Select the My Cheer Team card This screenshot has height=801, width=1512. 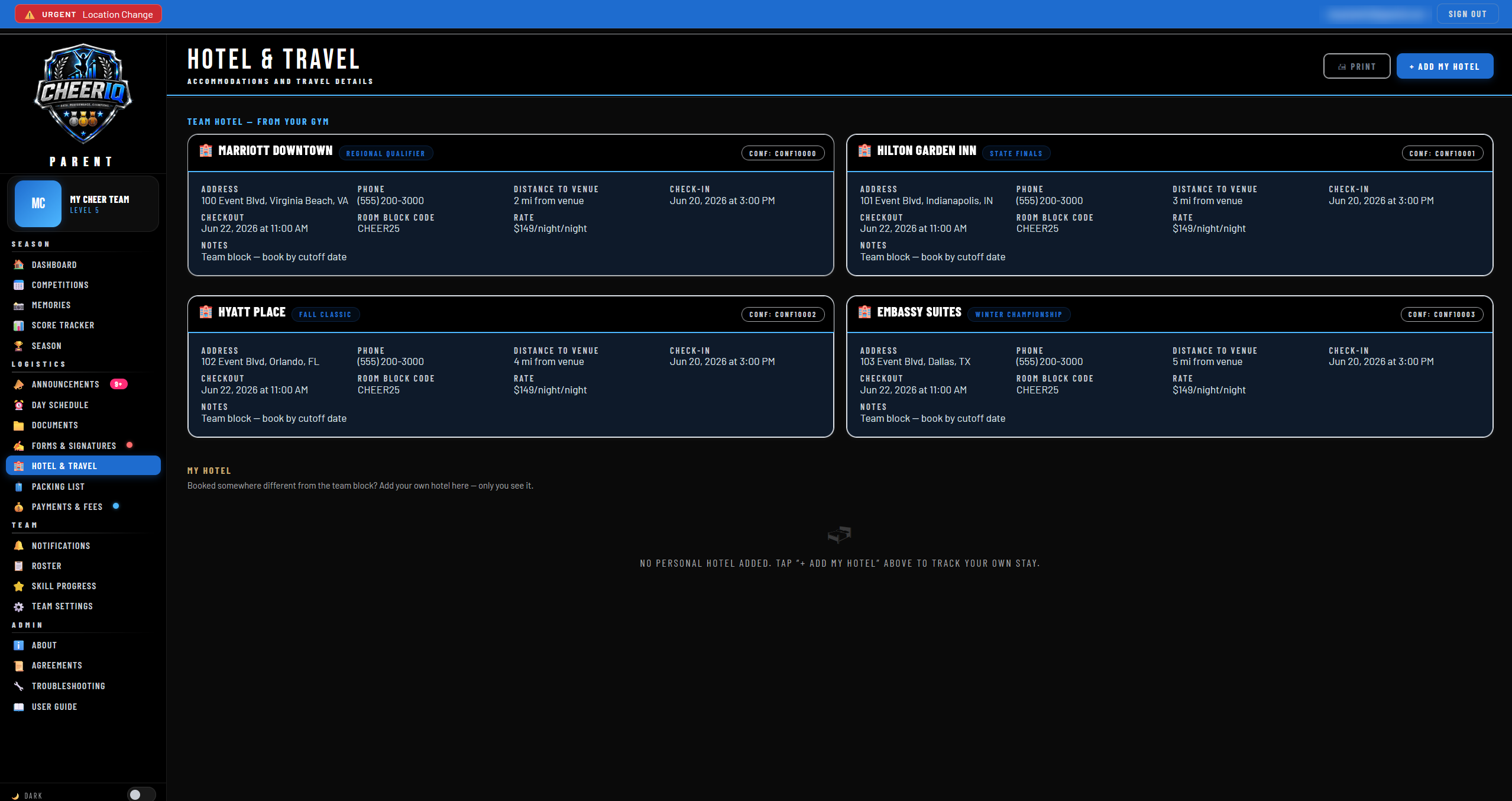click(x=83, y=204)
